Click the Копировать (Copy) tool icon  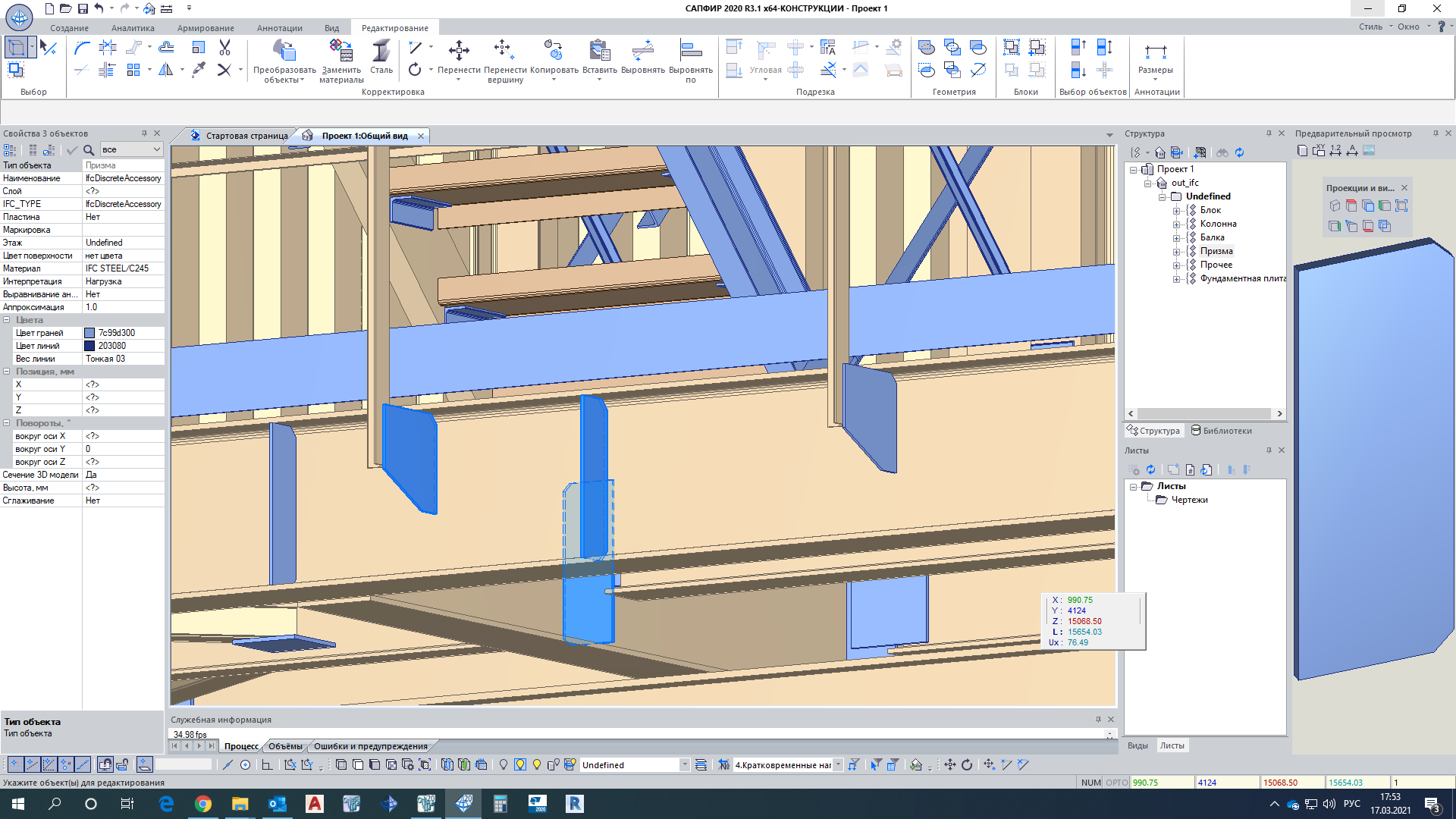(x=554, y=52)
